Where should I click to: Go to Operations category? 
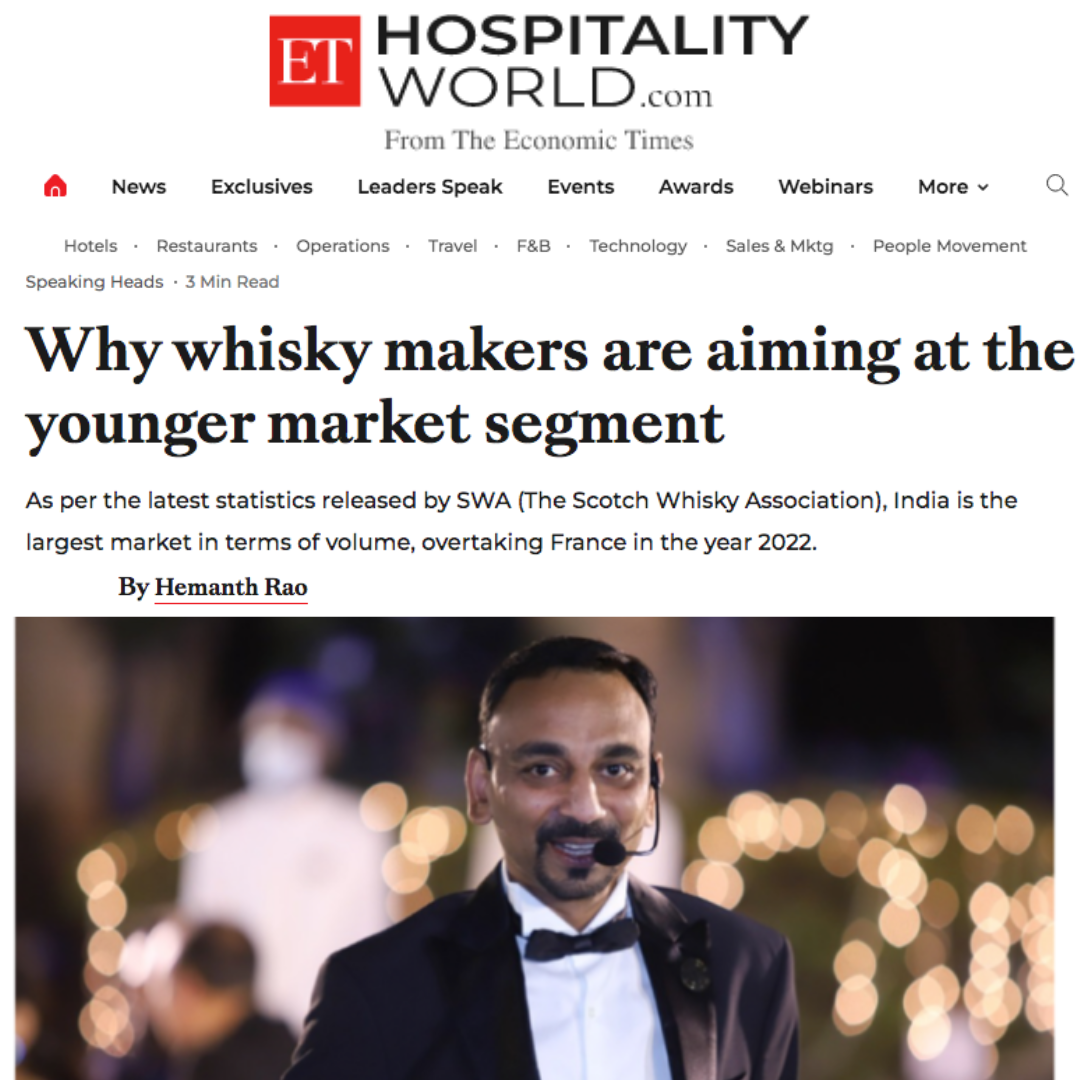(x=343, y=247)
